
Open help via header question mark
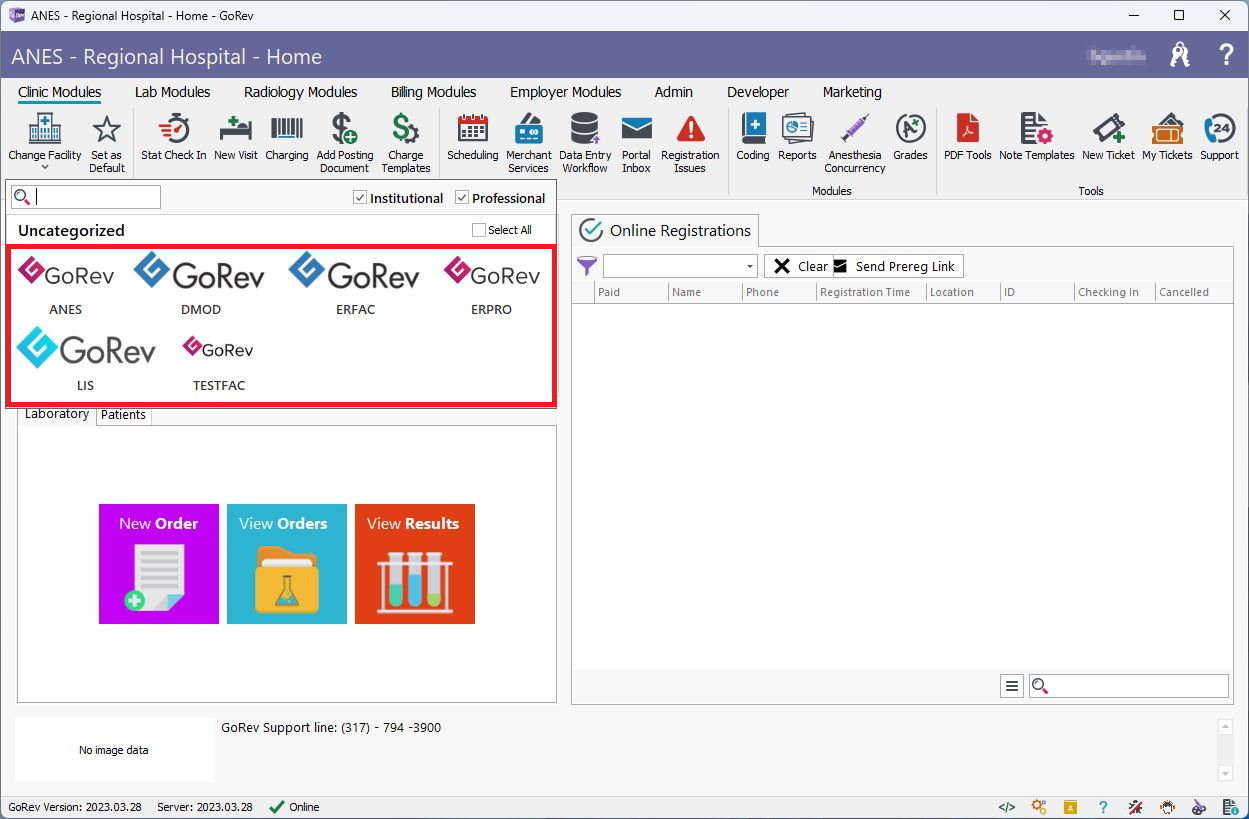point(1226,55)
